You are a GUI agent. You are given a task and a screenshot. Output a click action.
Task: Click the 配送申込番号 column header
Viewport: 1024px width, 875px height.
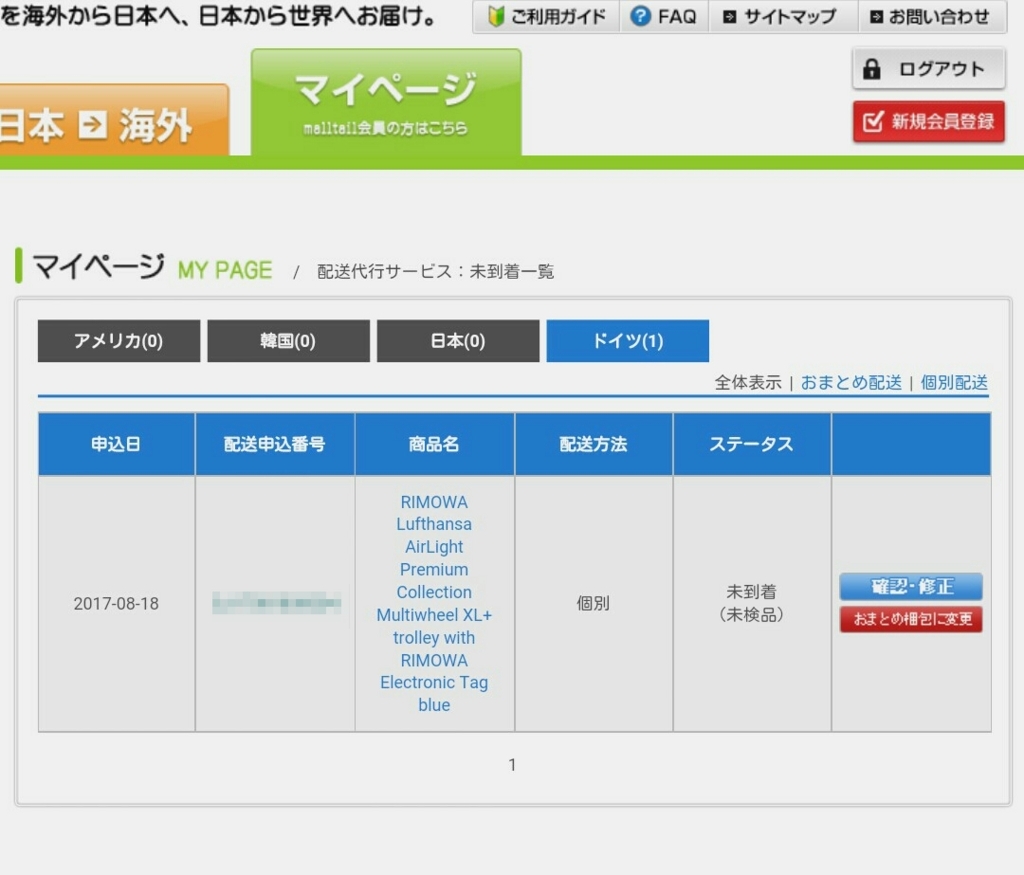(275, 444)
